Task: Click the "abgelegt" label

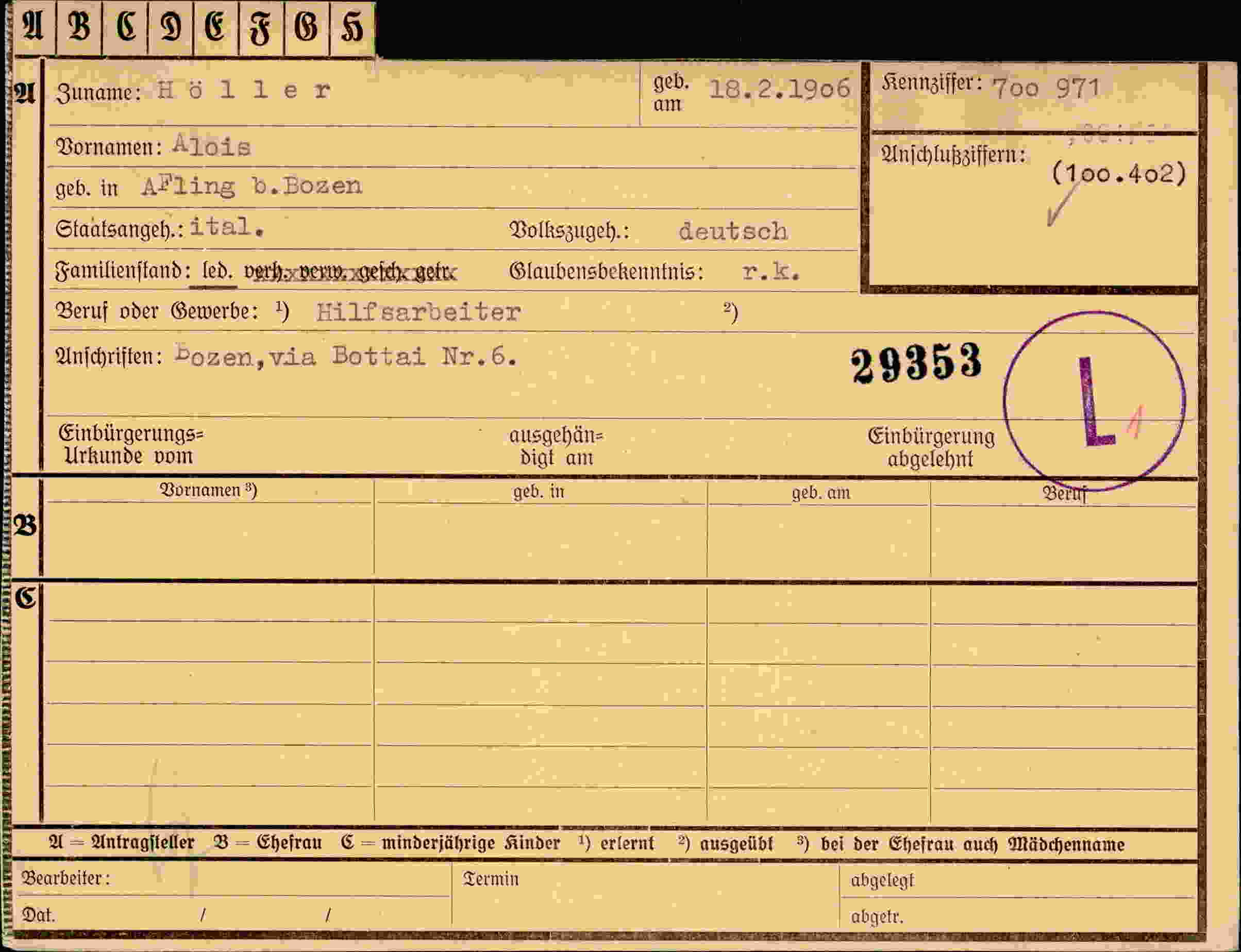Action: click(x=882, y=880)
